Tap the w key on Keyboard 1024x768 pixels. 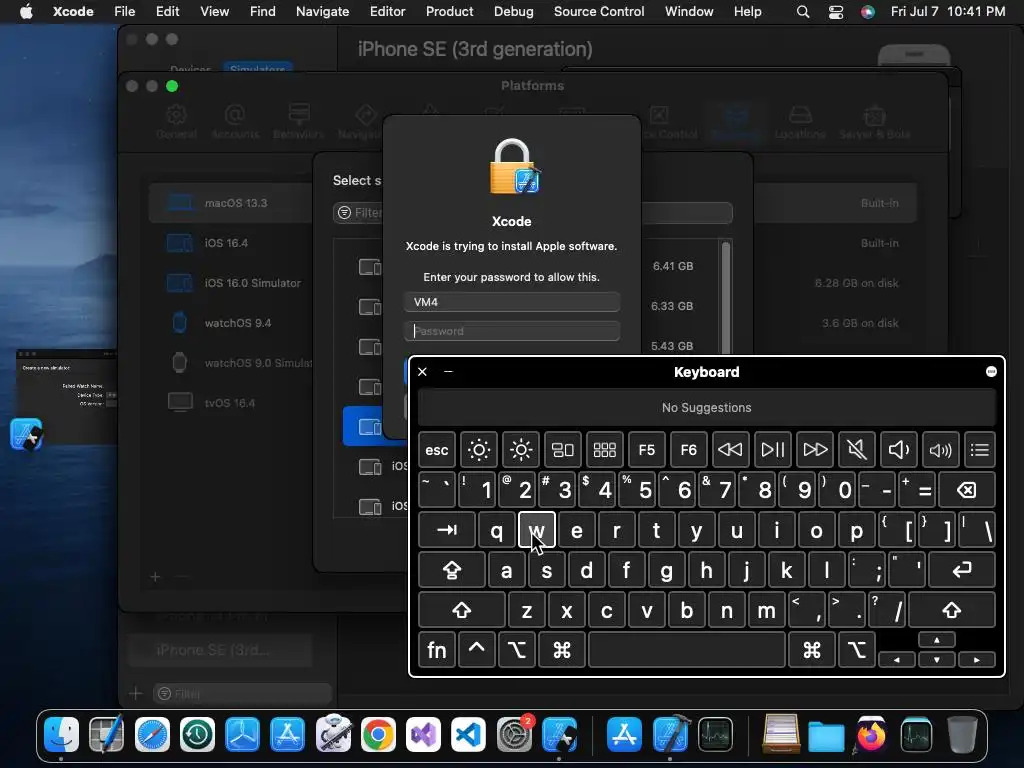point(537,530)
